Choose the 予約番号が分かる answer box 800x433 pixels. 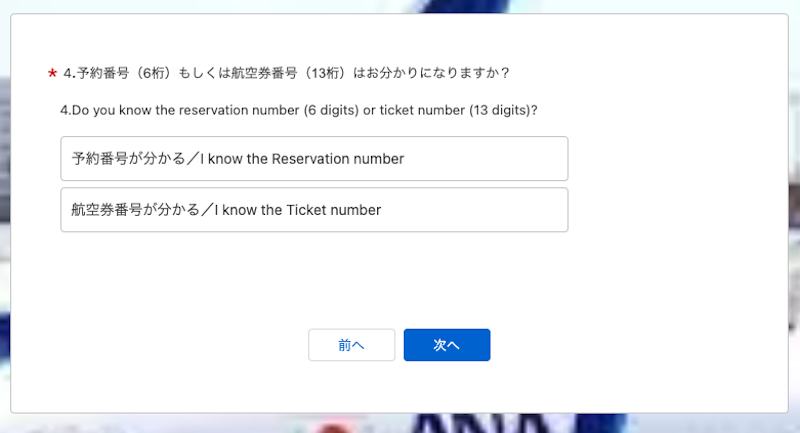tap(314, 159)
